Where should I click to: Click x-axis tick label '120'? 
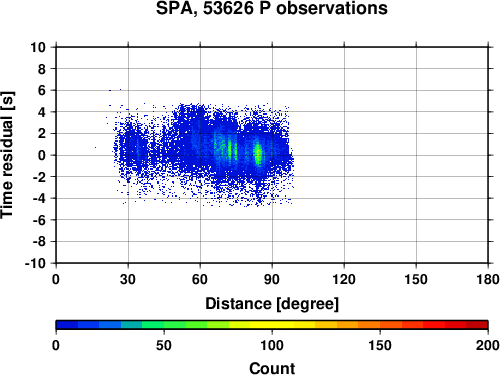click(x=344, y=279)
